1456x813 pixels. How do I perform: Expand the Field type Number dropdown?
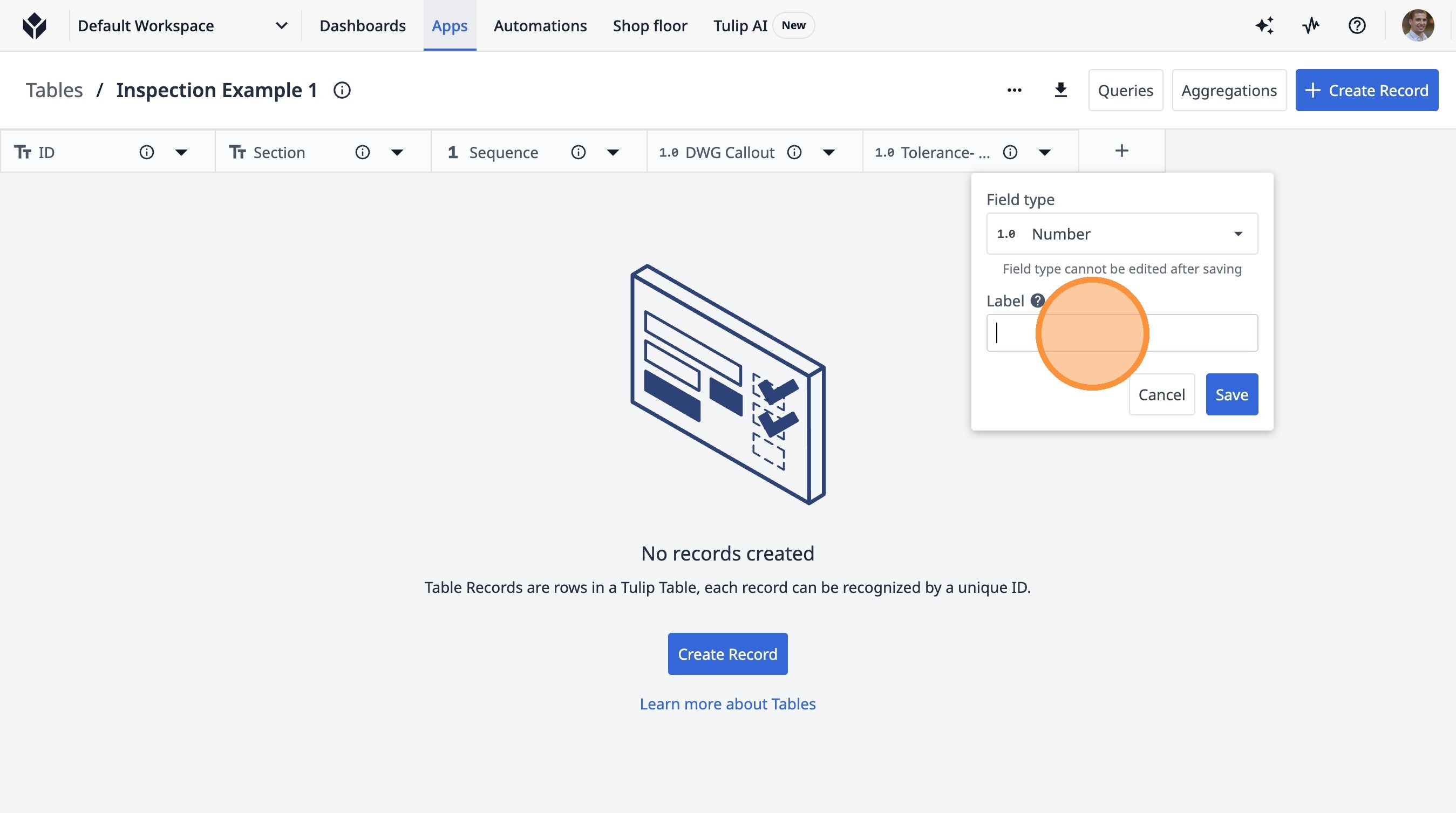pos(1121,234)
